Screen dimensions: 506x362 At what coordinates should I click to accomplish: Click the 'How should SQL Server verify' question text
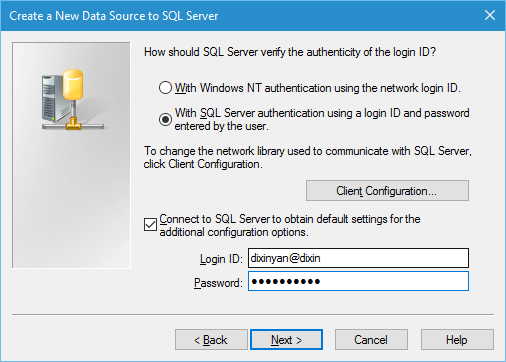(290, 52)
